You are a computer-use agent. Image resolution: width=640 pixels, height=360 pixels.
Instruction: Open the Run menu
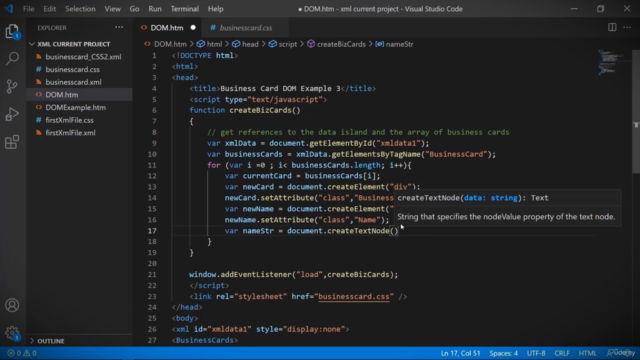(155, 9)
